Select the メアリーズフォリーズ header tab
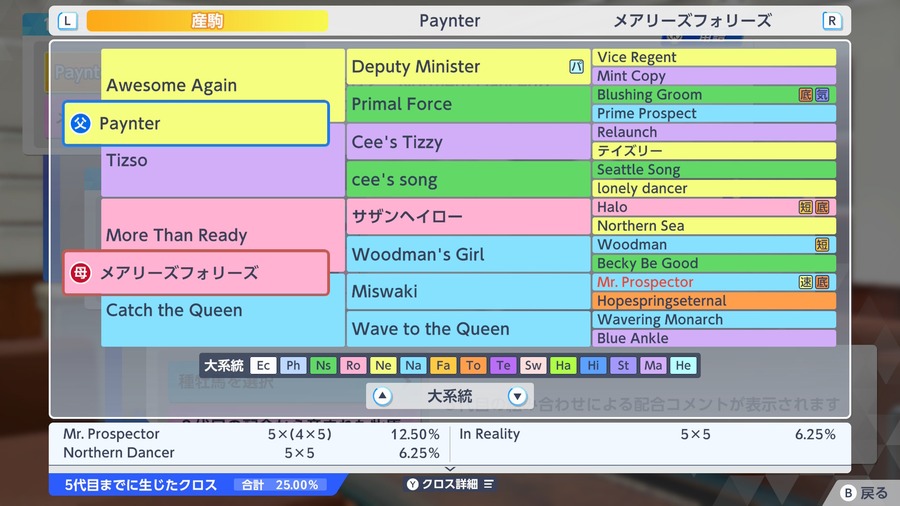Viewport: 900px width, 506px height. tap(693, 21)
